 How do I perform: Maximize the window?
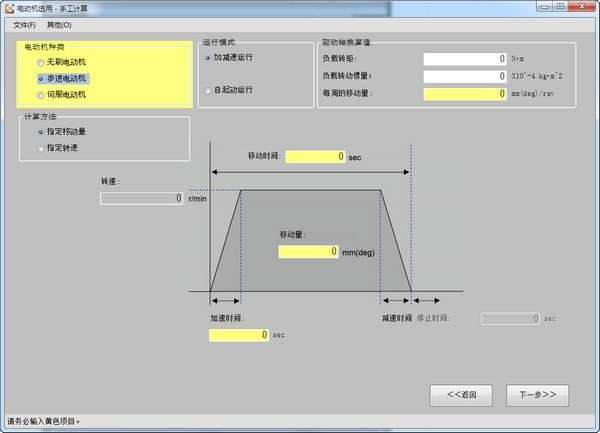click(560, 7)
